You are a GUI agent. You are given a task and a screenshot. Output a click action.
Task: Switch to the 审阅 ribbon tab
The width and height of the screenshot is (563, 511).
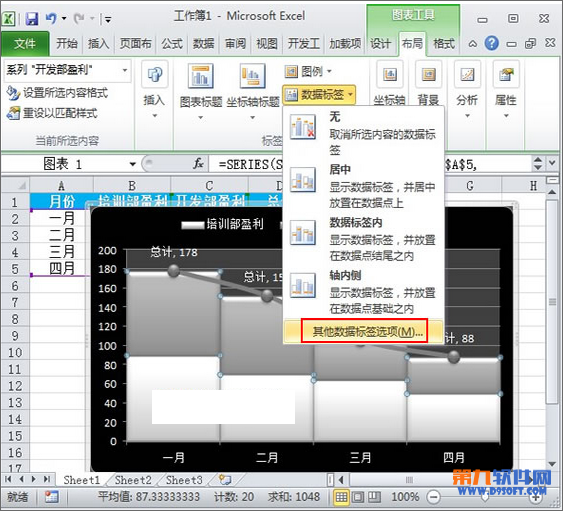click(x=235, y=44)
